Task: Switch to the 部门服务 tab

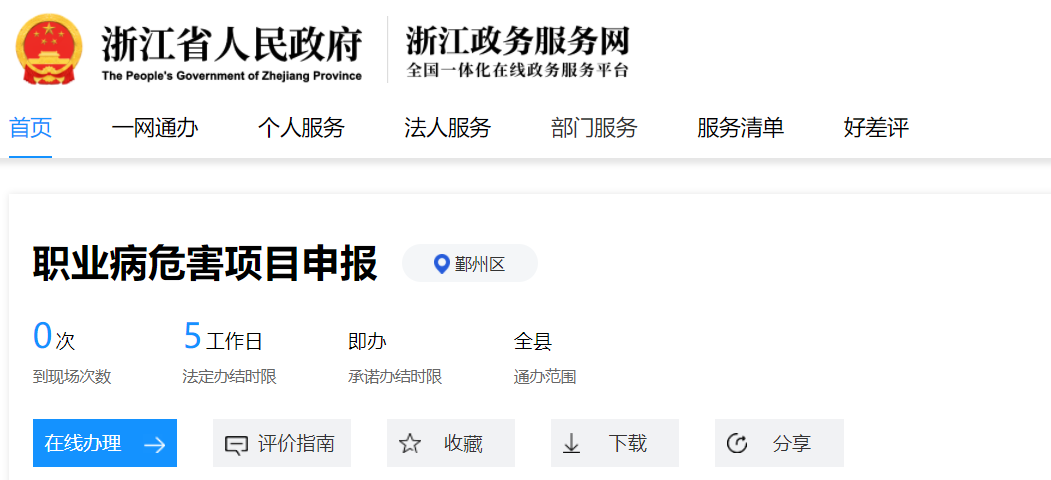Action: [594, 128]
